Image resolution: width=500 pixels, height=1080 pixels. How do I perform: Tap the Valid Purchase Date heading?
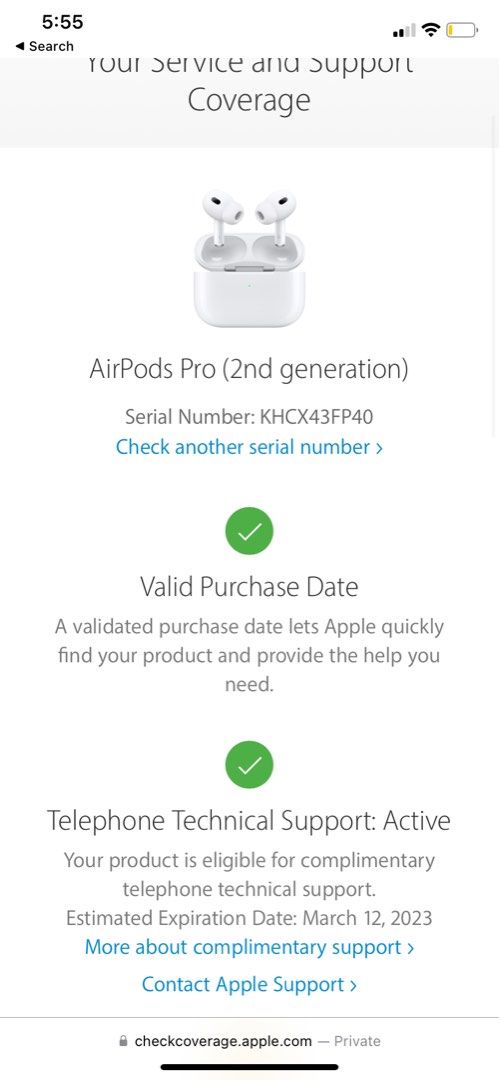pos(249,587)
